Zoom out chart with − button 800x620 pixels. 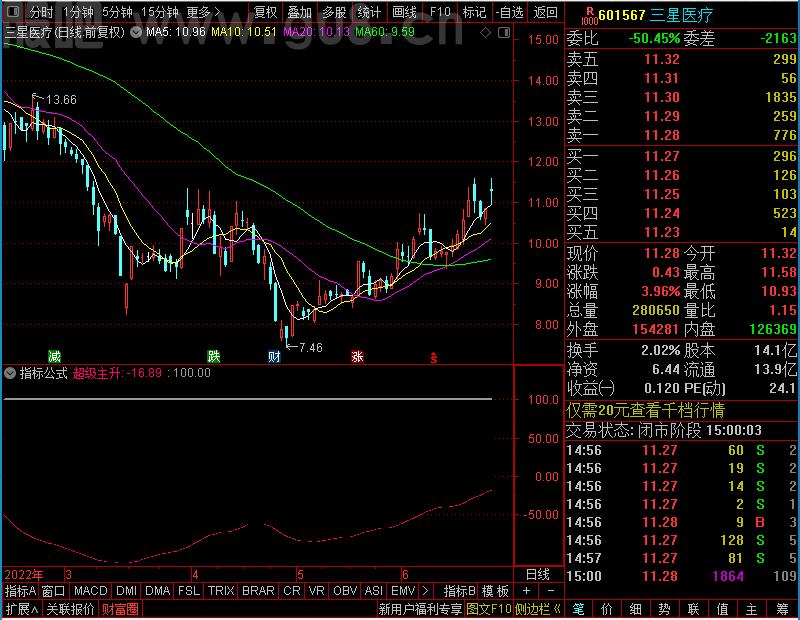tap(551, 591)
